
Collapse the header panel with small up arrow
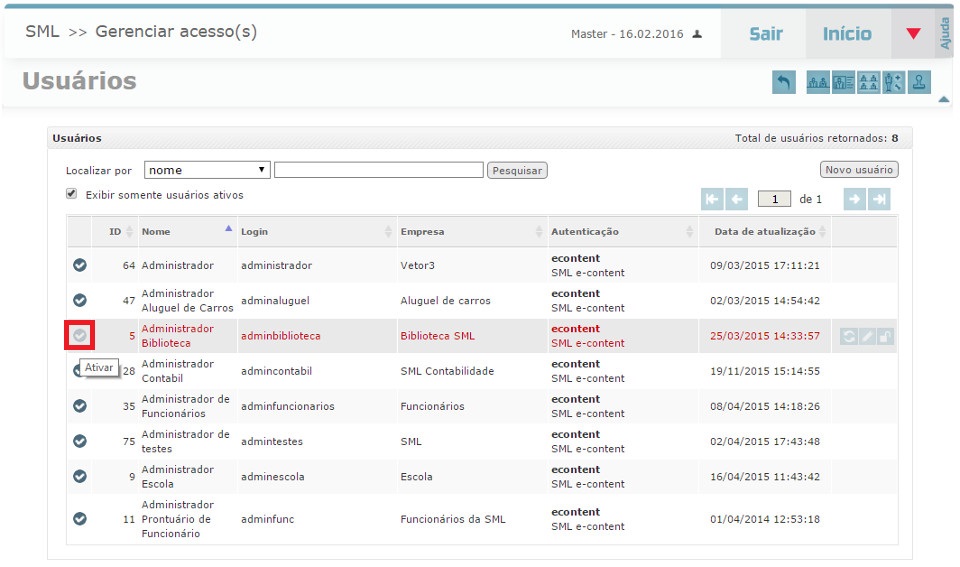tap(943, 99)
